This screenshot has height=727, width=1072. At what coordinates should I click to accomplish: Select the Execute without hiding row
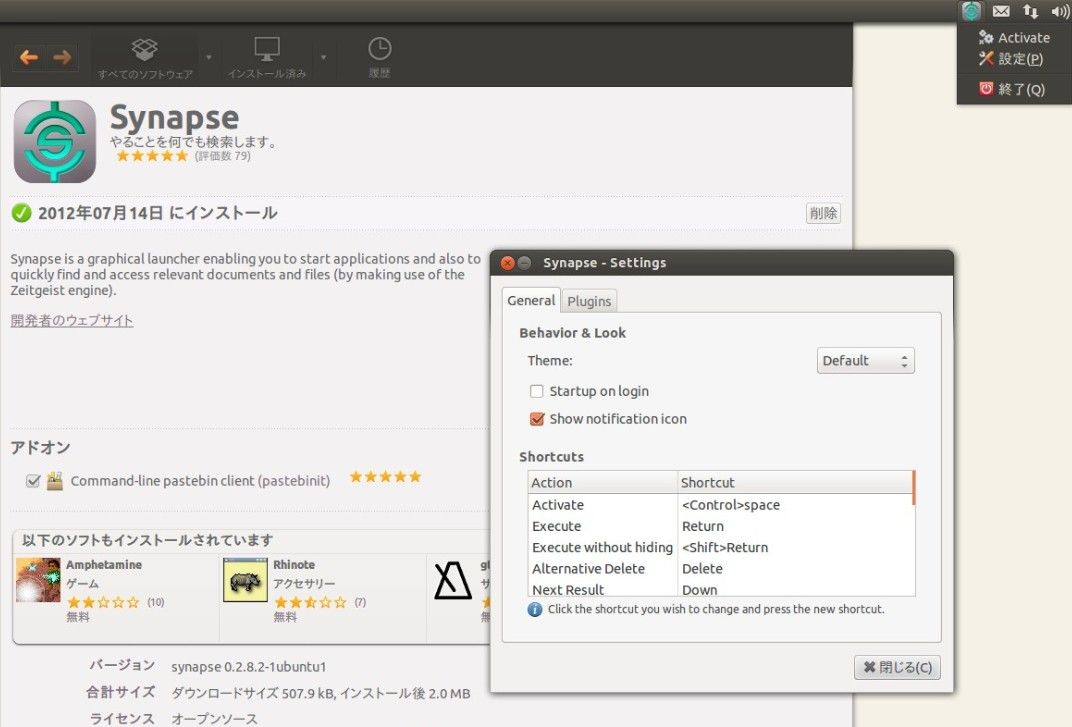point(721,547)
